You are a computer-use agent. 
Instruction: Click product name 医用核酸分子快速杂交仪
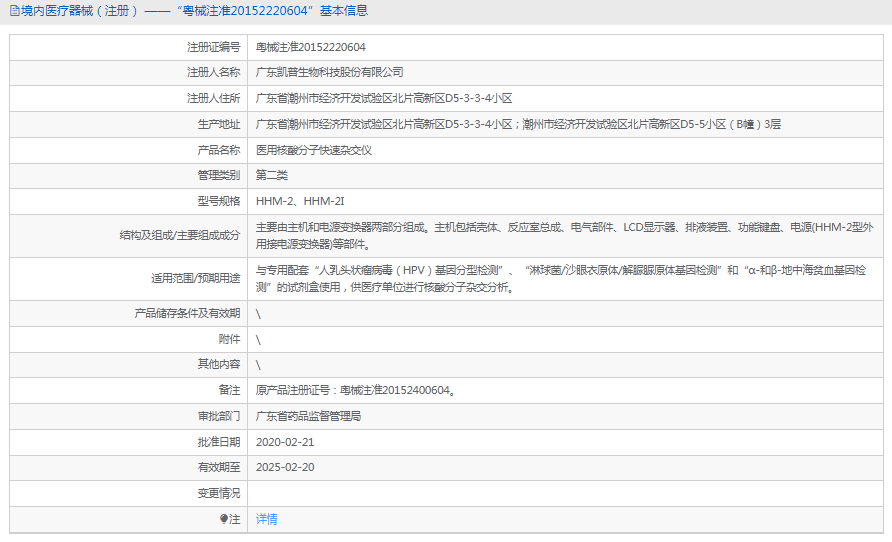pos(313,150)
